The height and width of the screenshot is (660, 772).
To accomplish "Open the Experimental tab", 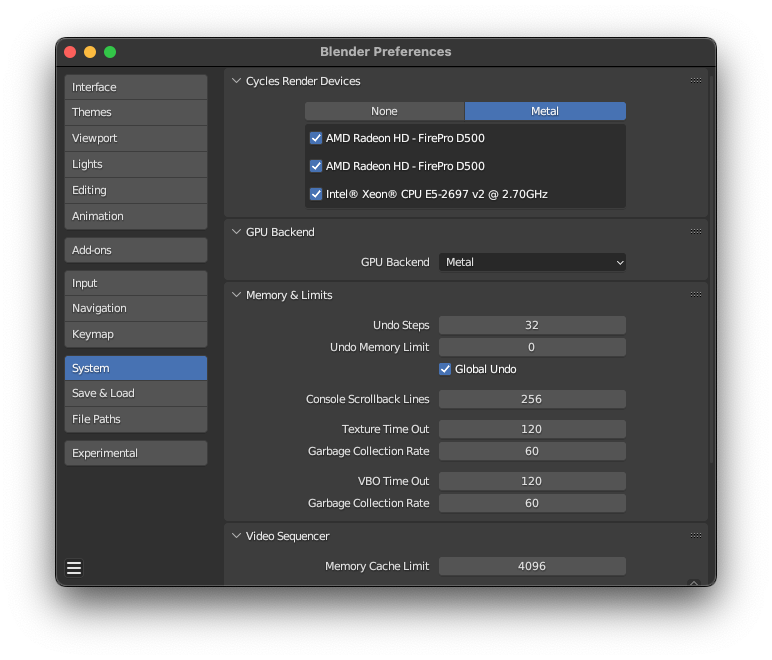I will (x=136, y=453).
